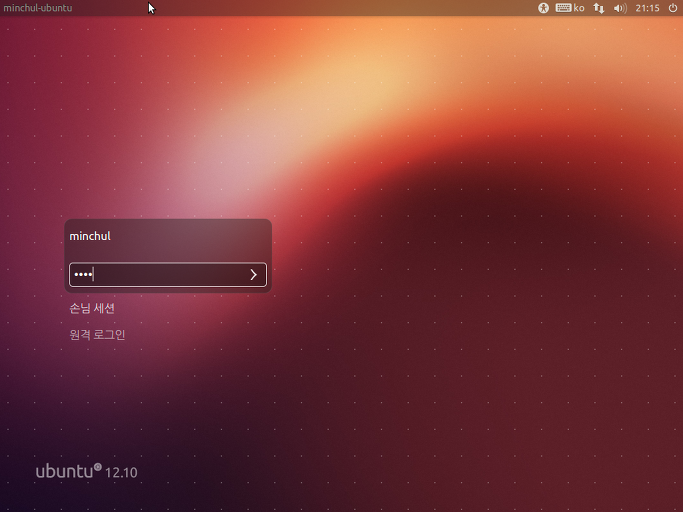Click empty area inside login box
683x512 pixels.
[200, 240]
